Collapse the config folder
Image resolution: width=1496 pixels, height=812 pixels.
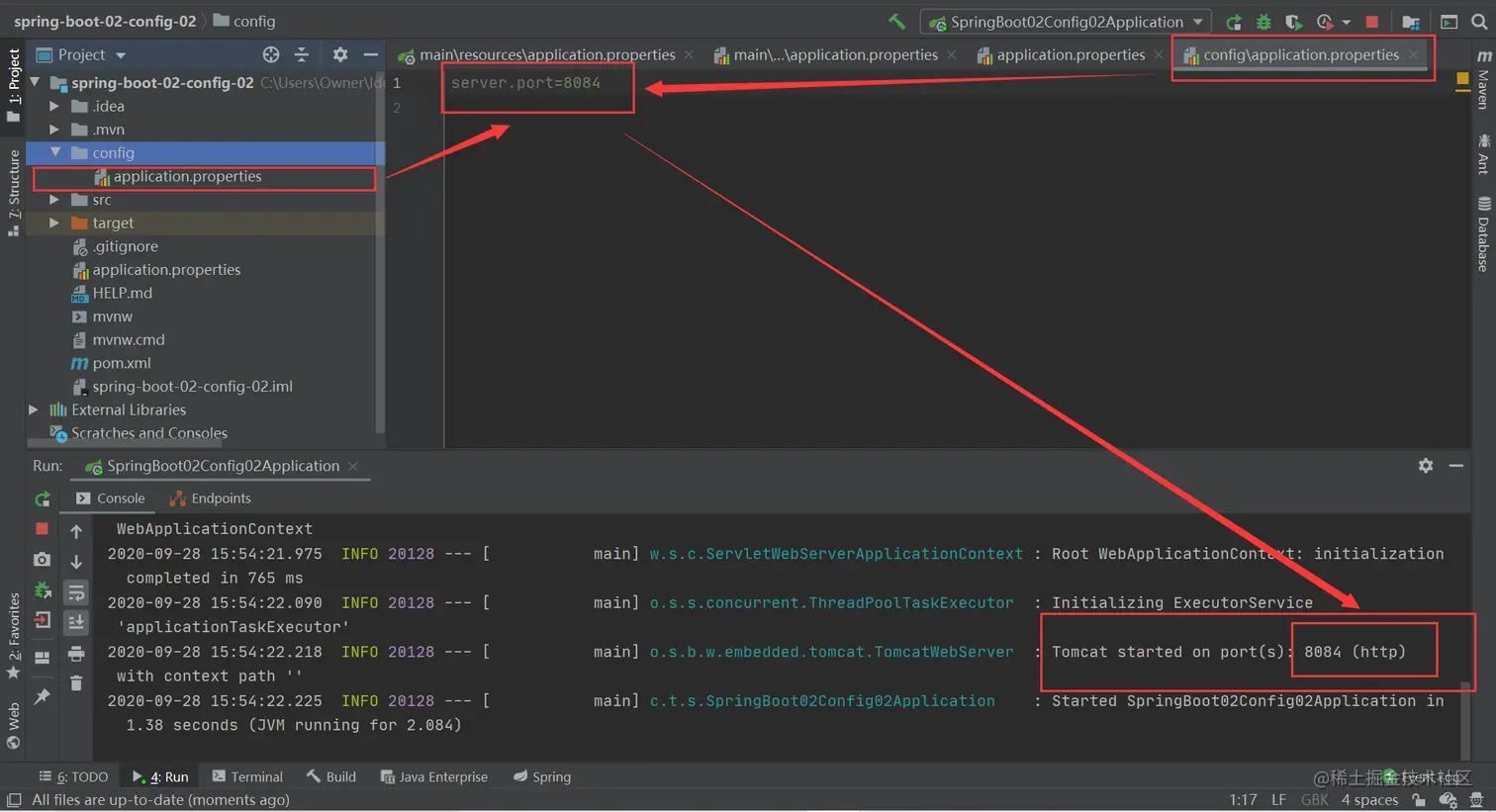click(x=54, y=152)
